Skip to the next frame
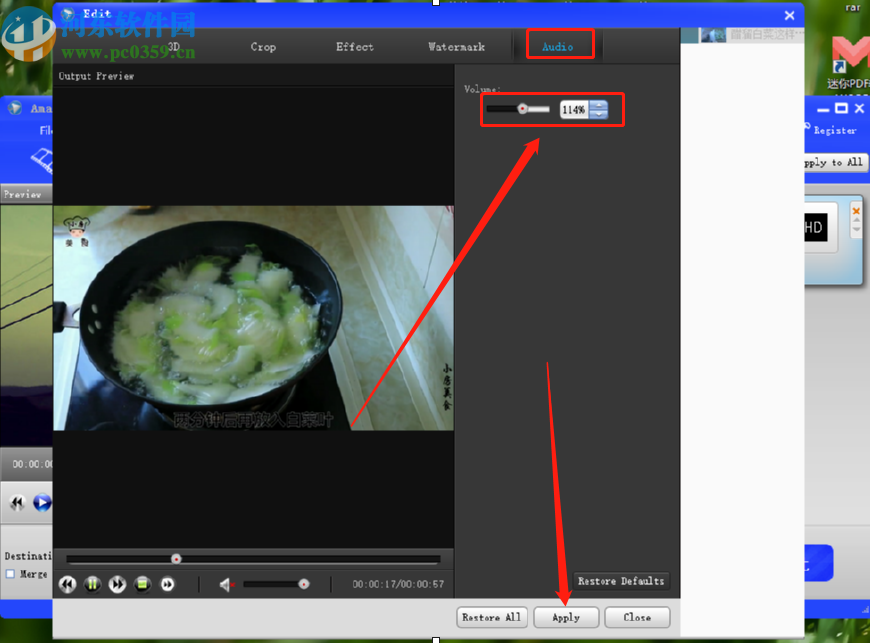 (165, 584)
